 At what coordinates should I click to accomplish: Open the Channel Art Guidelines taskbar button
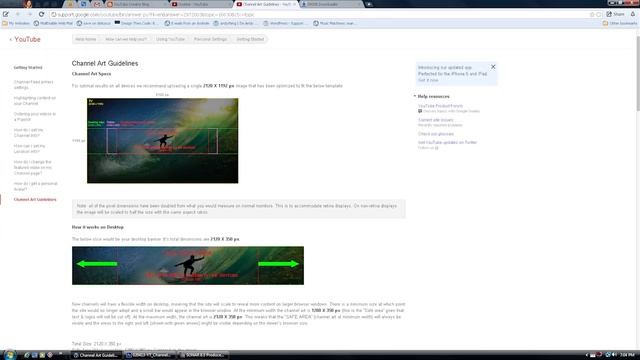click(96, 355)
